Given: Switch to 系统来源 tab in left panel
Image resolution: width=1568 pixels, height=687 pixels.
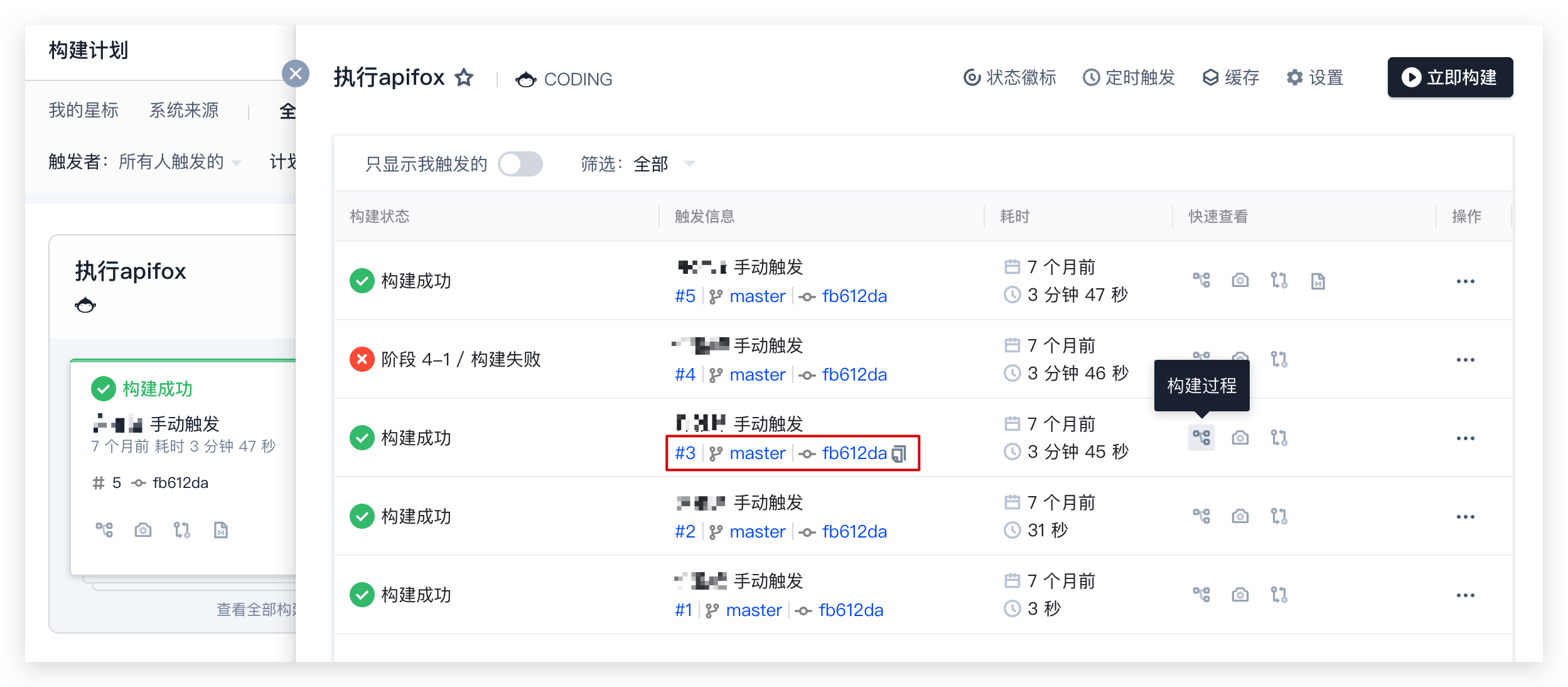Looking at the screenshot, I should [184, 111].
